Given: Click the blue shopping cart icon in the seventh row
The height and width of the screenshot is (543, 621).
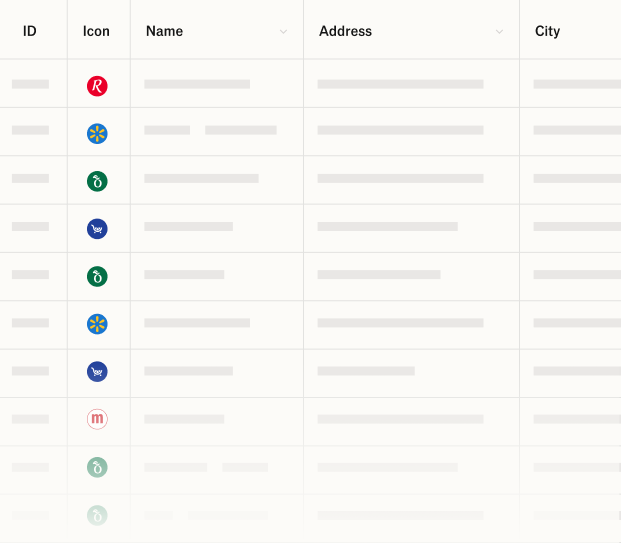Looking at the screenshot, I should click(97, 372).
